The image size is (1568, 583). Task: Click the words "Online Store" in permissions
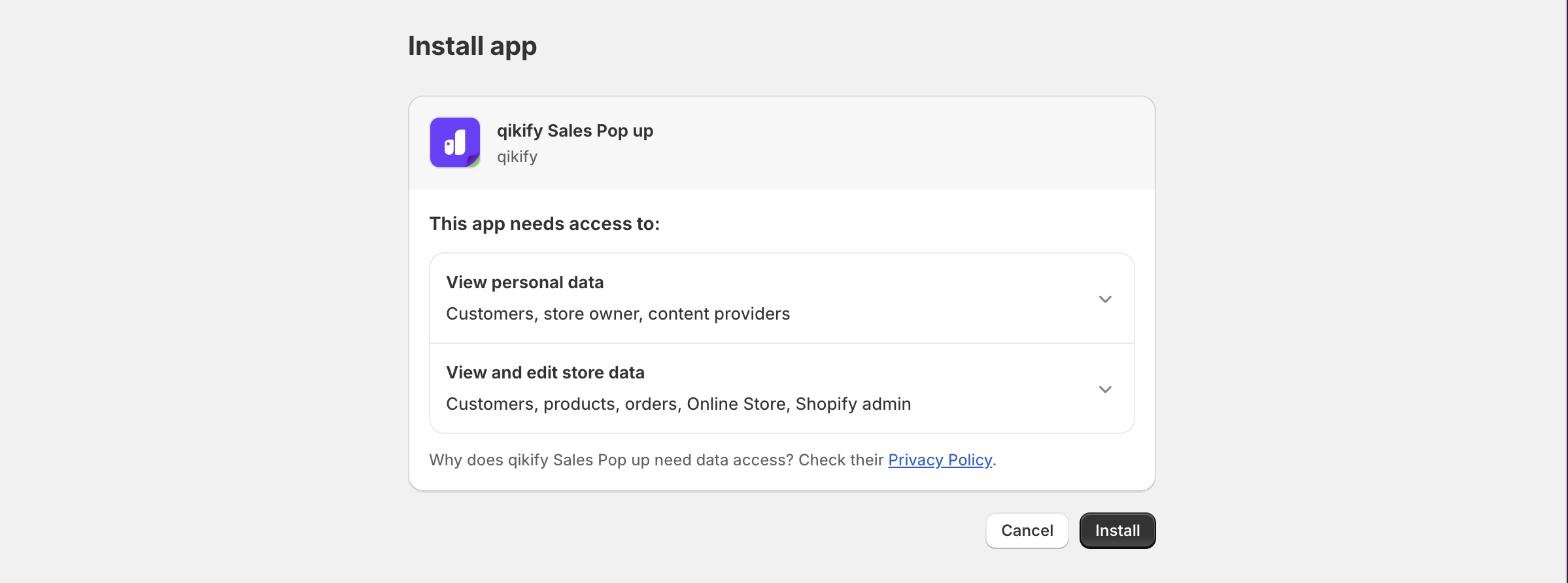pos(736,405)
